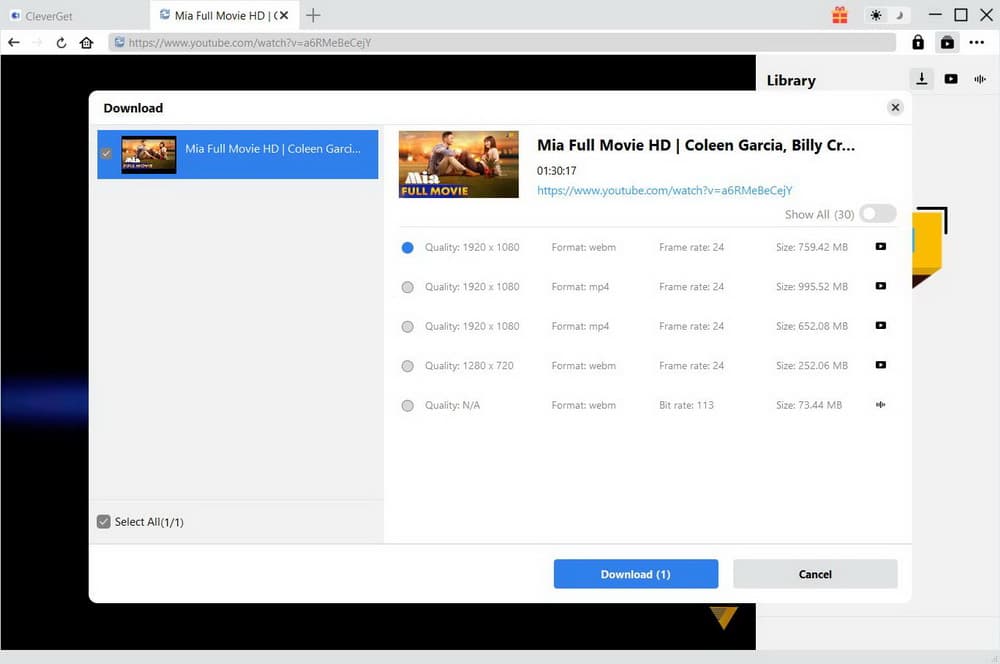Click video icon on 995.52 MB row
Image resolution: width=1000 pixels, height=664 pixels.
point(881,286)
